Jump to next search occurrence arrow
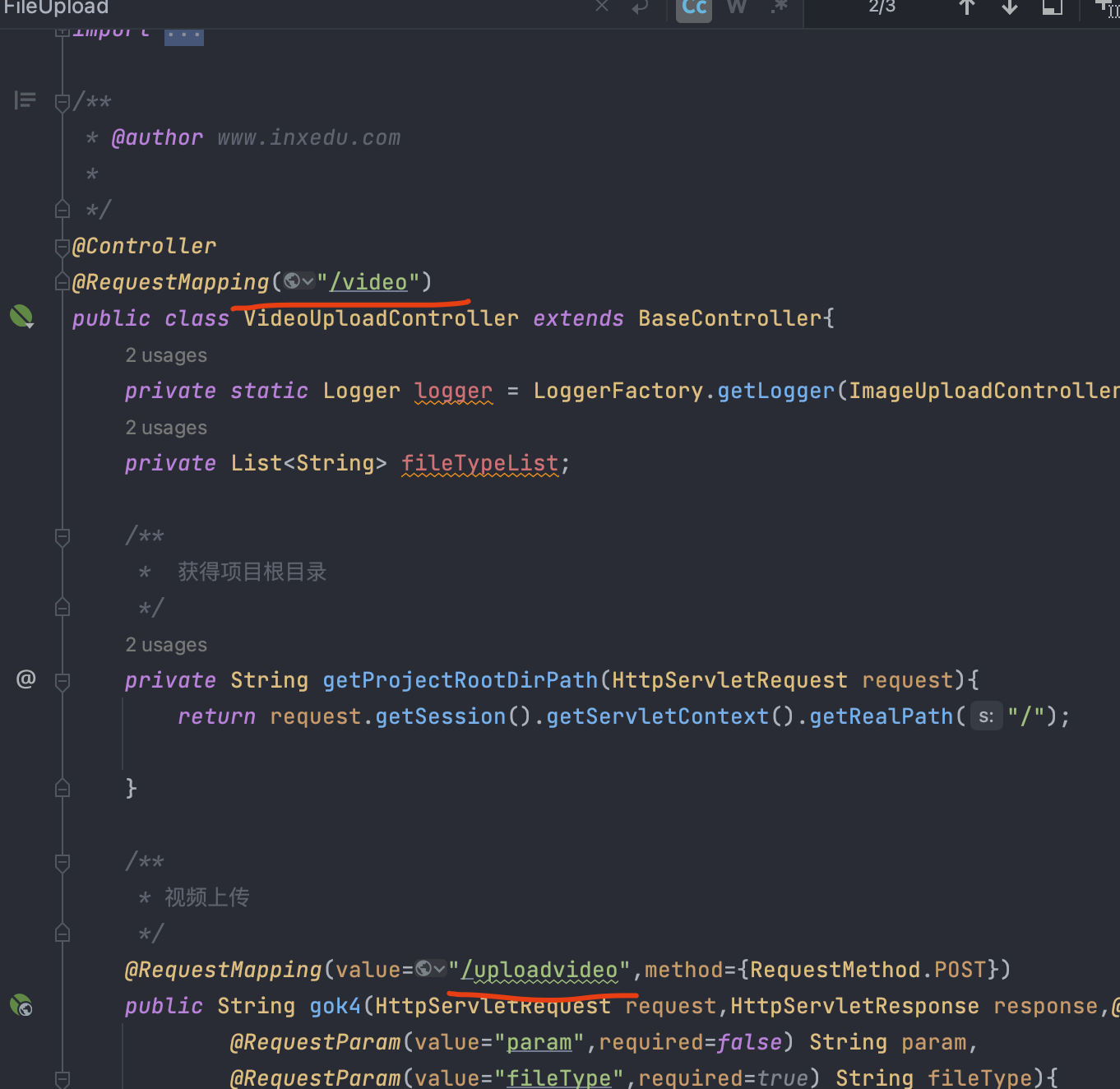Image resolution: width=1120 pixels, height=1089 pixels. point(1010,8)
